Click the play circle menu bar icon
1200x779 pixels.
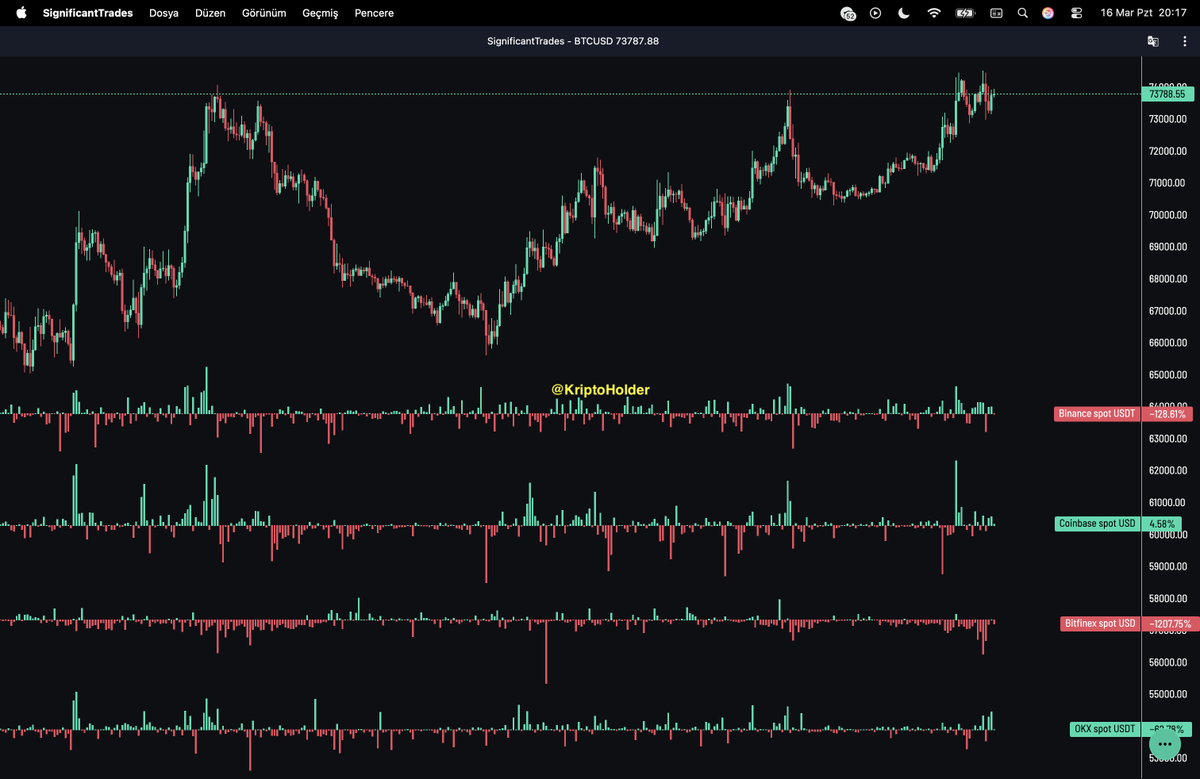point(876,13)
